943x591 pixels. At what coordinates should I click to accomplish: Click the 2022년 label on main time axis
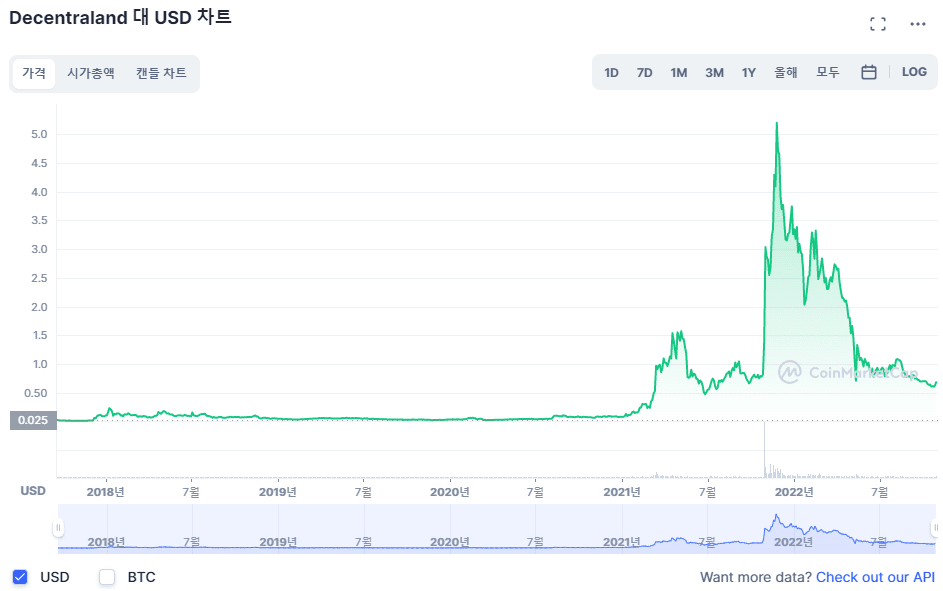pos(794,492)
